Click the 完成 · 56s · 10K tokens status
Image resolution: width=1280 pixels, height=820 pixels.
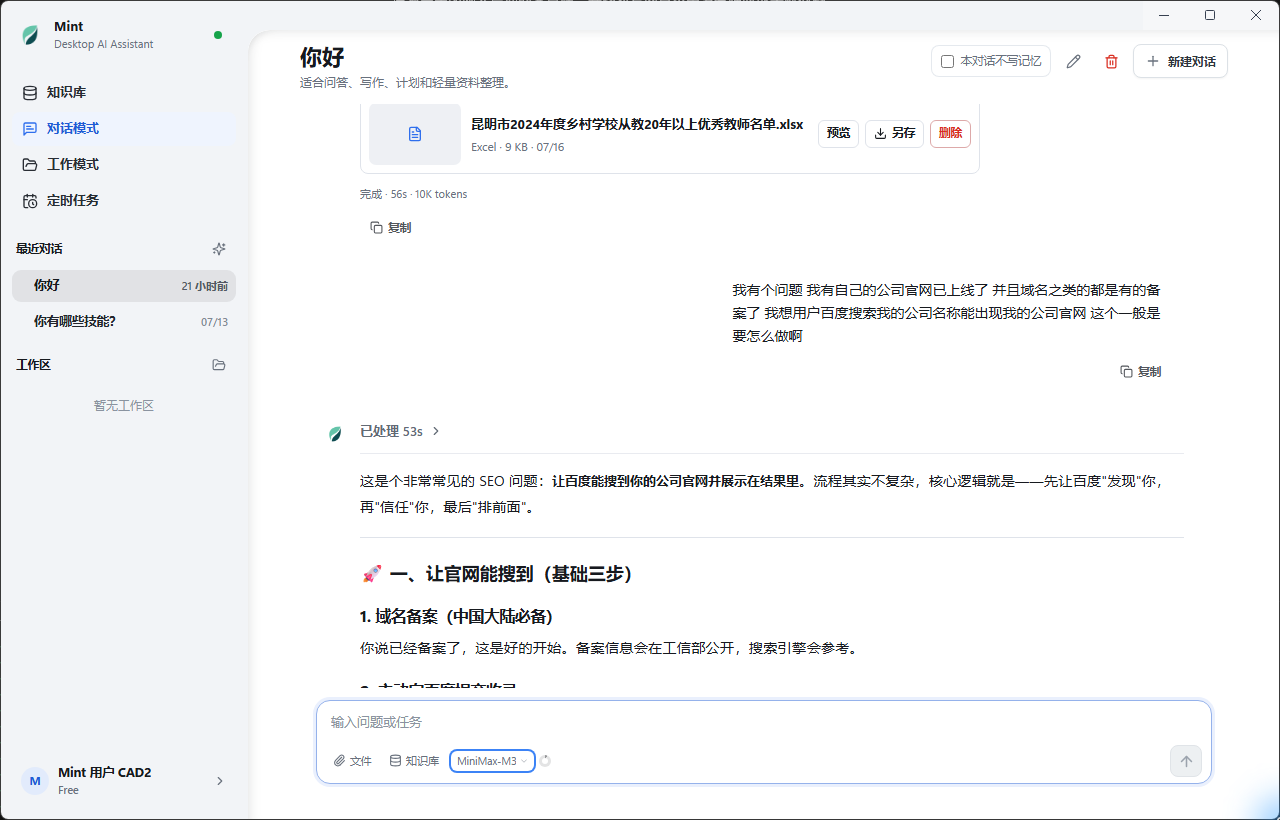coord(413,194)
